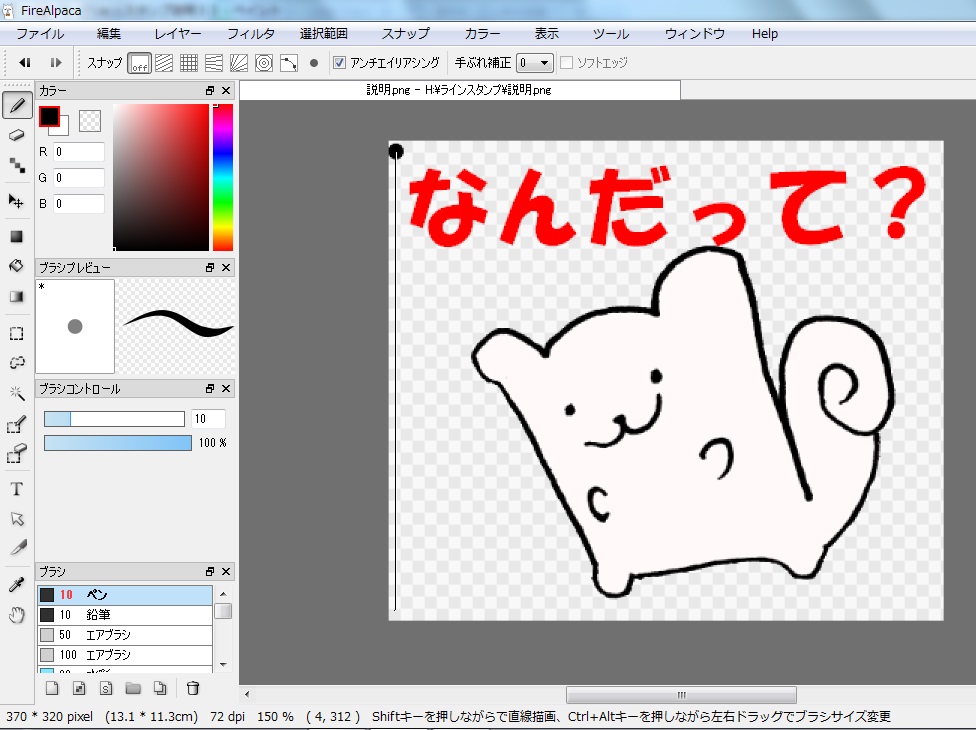Open the フィルタ menu
This screenshot has height=730, width=976.
[x=251, y=33]
